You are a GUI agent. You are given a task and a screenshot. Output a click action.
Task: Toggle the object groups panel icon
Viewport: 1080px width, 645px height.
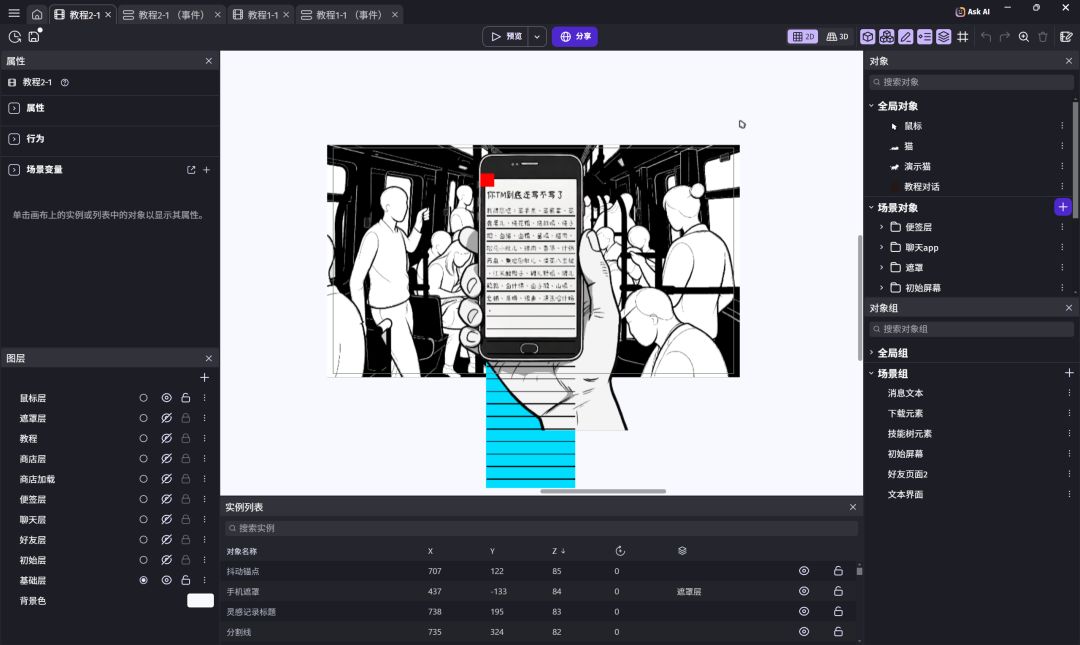[887, 37]
